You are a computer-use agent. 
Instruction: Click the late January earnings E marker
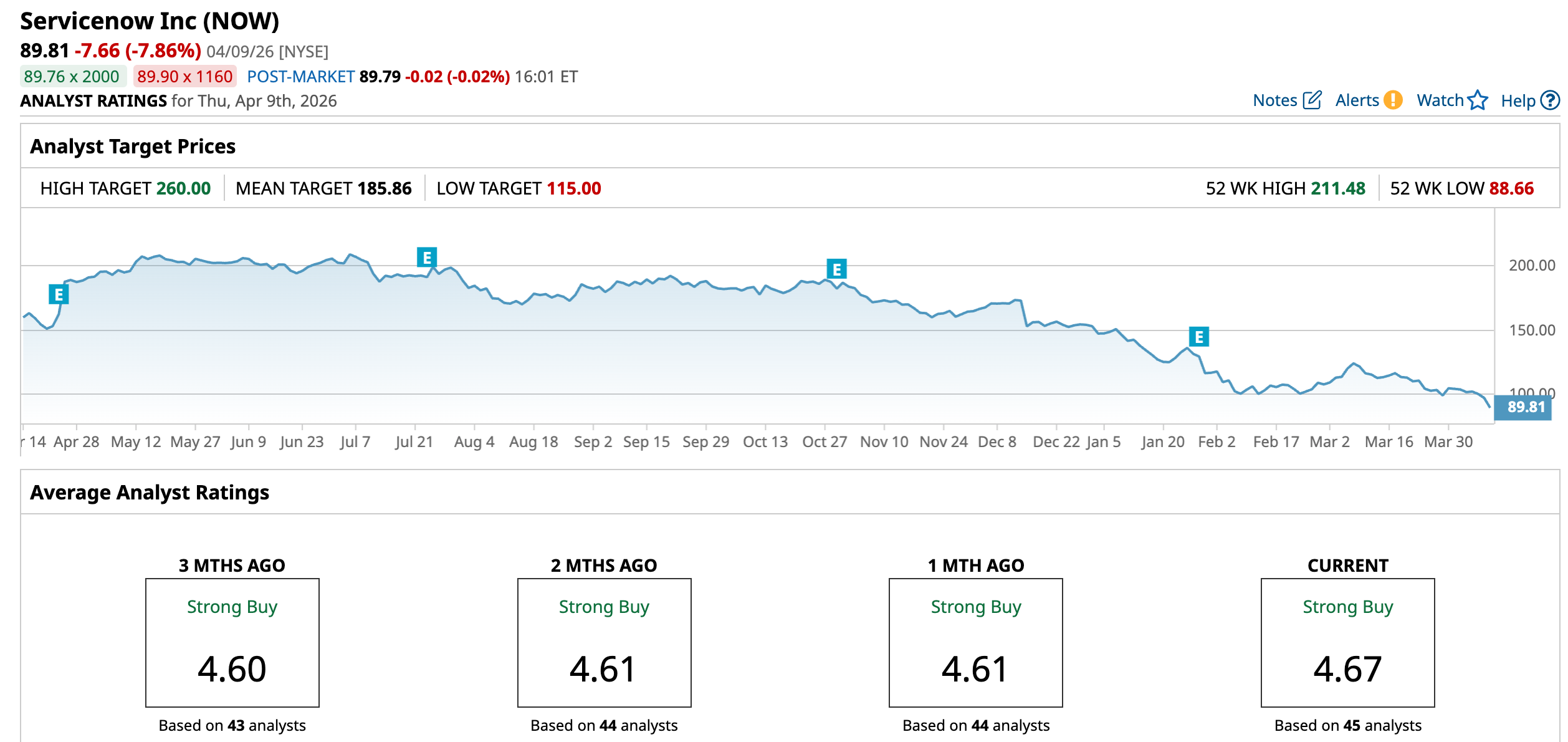pos(1198,337)
